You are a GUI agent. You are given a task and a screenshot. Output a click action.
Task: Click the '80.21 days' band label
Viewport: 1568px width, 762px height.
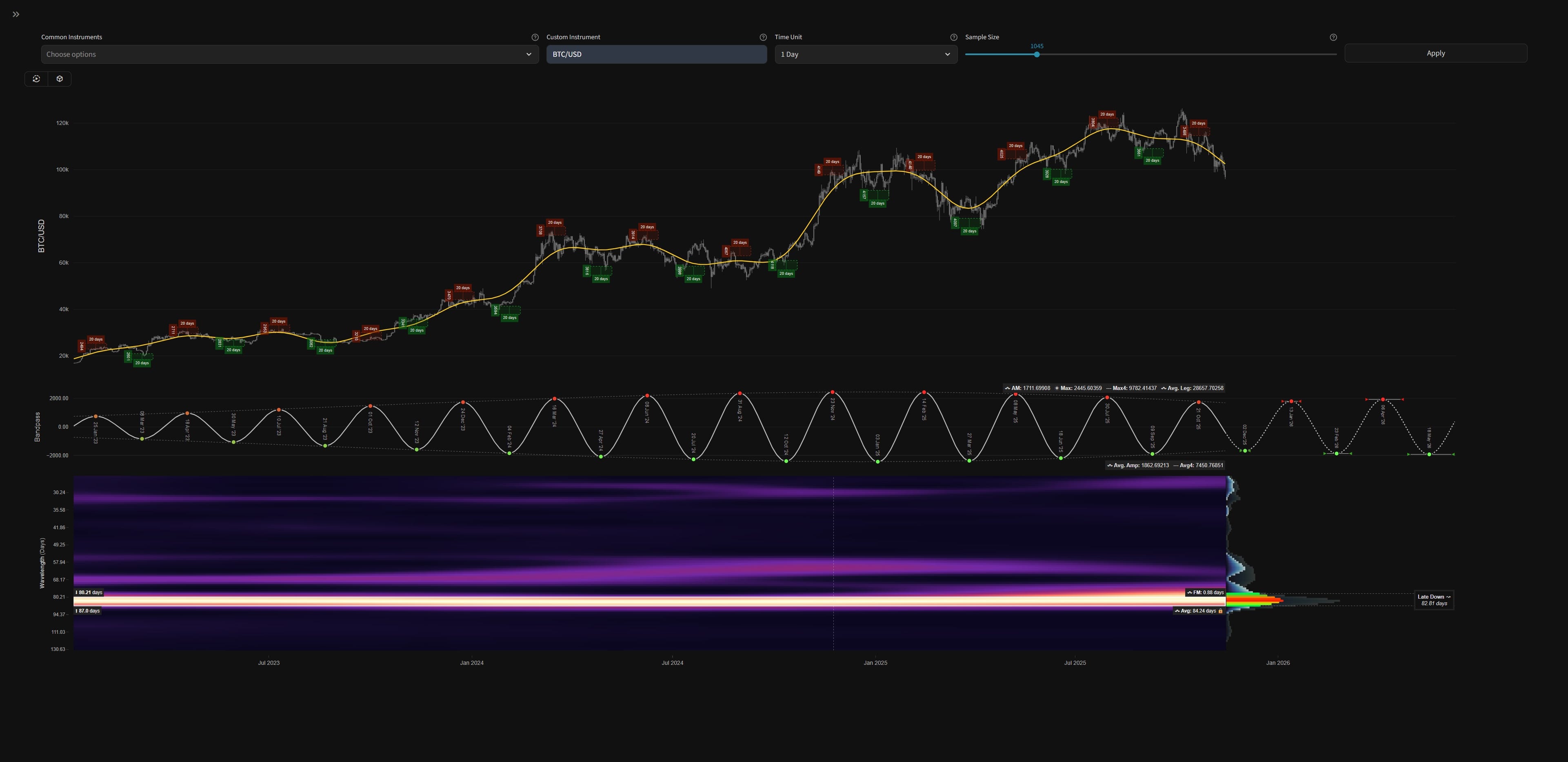[89, 592]
